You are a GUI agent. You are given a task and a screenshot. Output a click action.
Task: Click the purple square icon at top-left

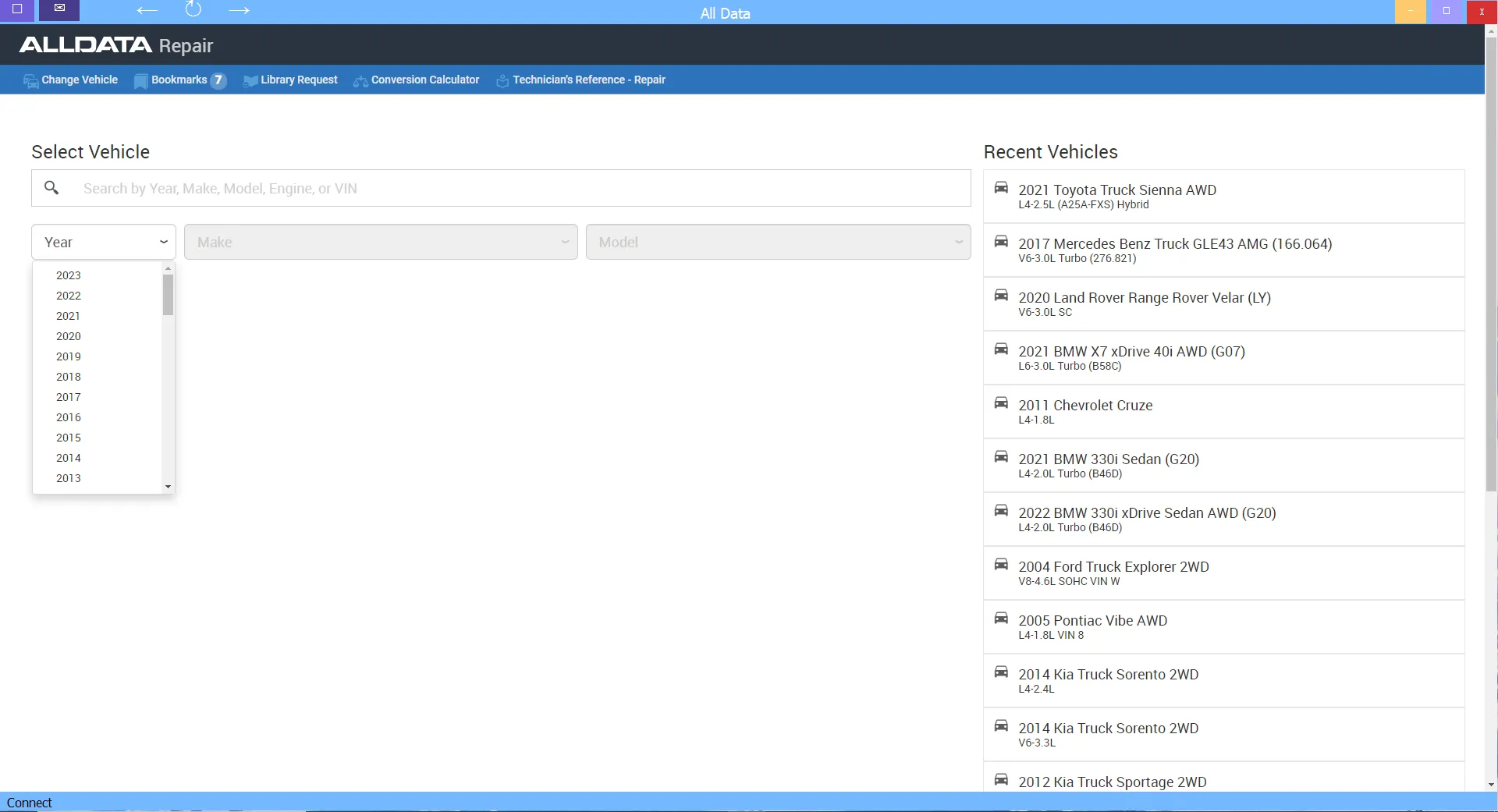pos(17,9)
